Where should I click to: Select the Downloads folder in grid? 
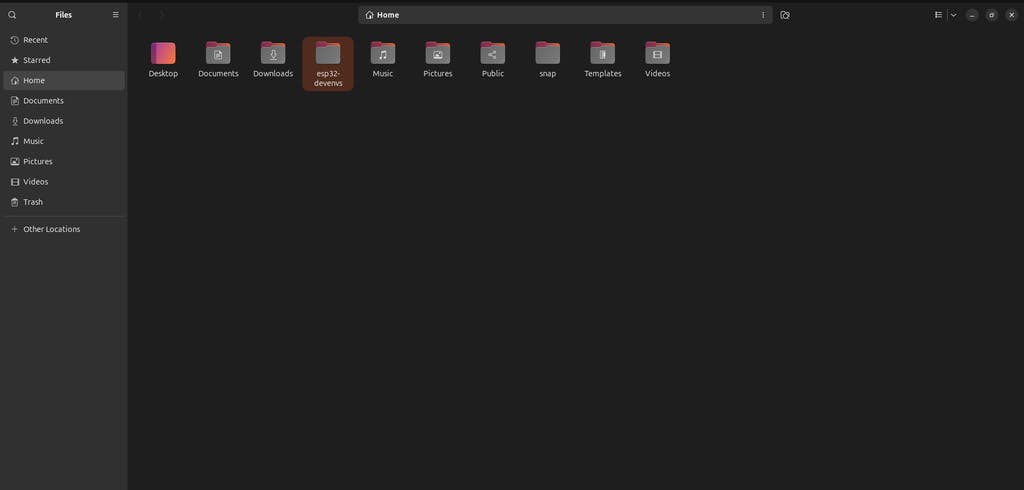tap(273, 60)
